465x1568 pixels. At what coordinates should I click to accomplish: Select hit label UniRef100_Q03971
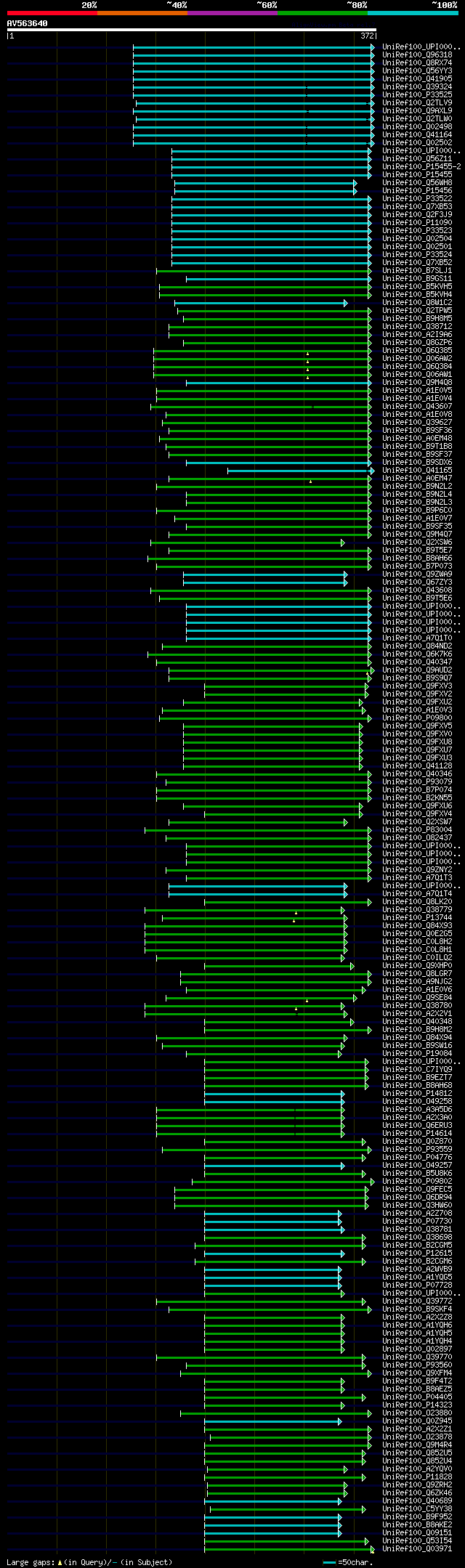pos(417,1548)
